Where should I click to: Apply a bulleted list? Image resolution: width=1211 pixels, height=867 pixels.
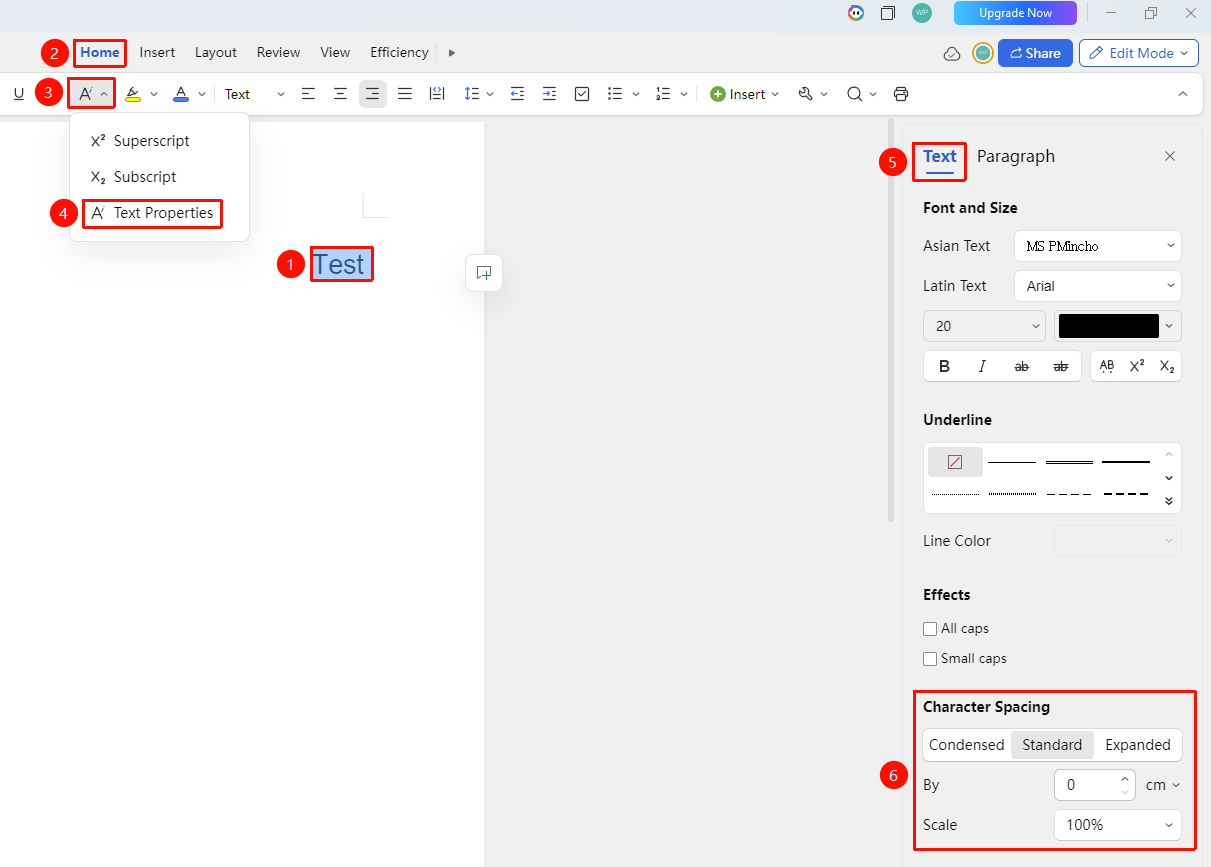coord(616,94)
